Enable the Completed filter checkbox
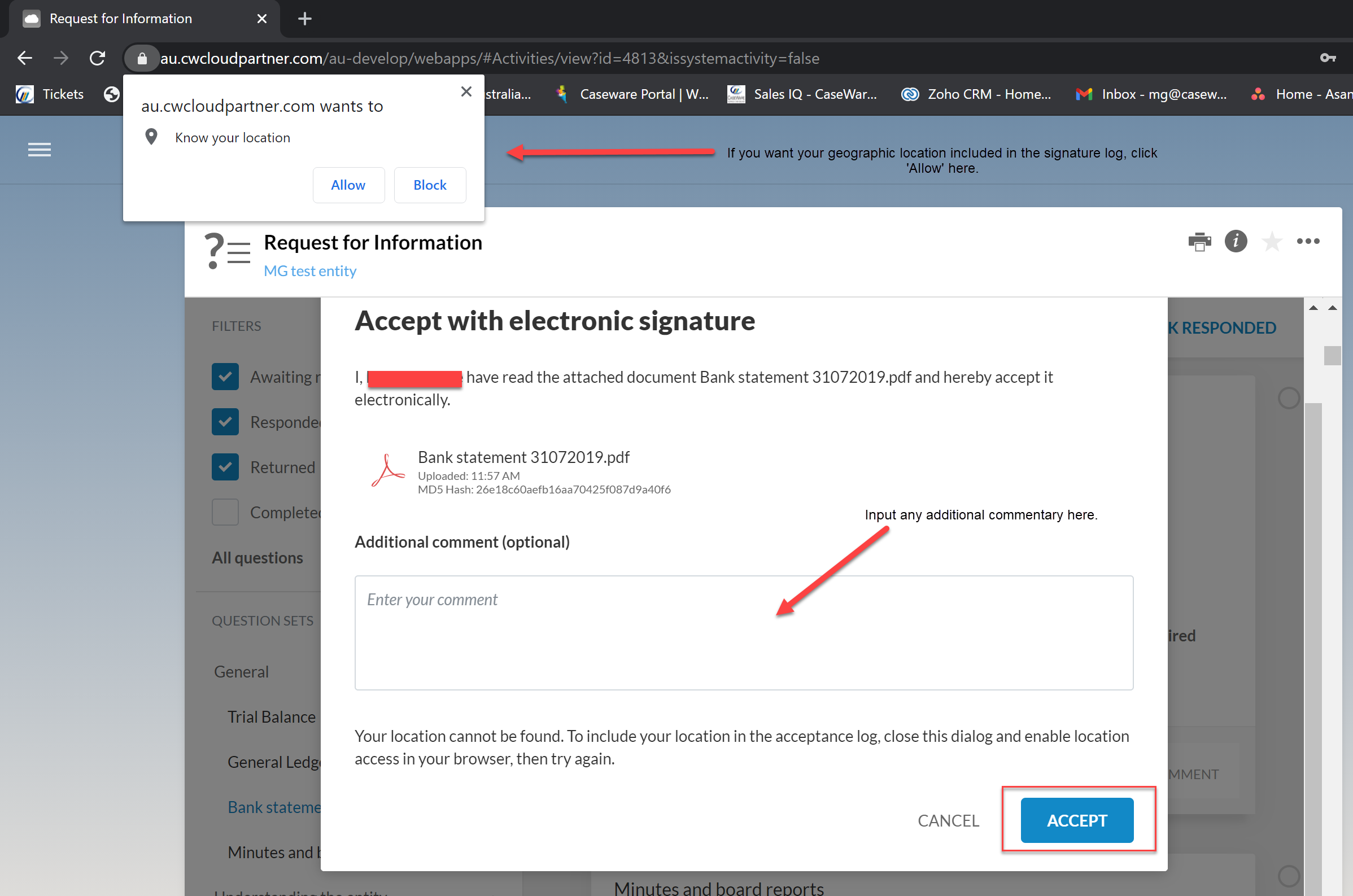1353x896 pixels. pyautogui.click(x=225, y=513)
